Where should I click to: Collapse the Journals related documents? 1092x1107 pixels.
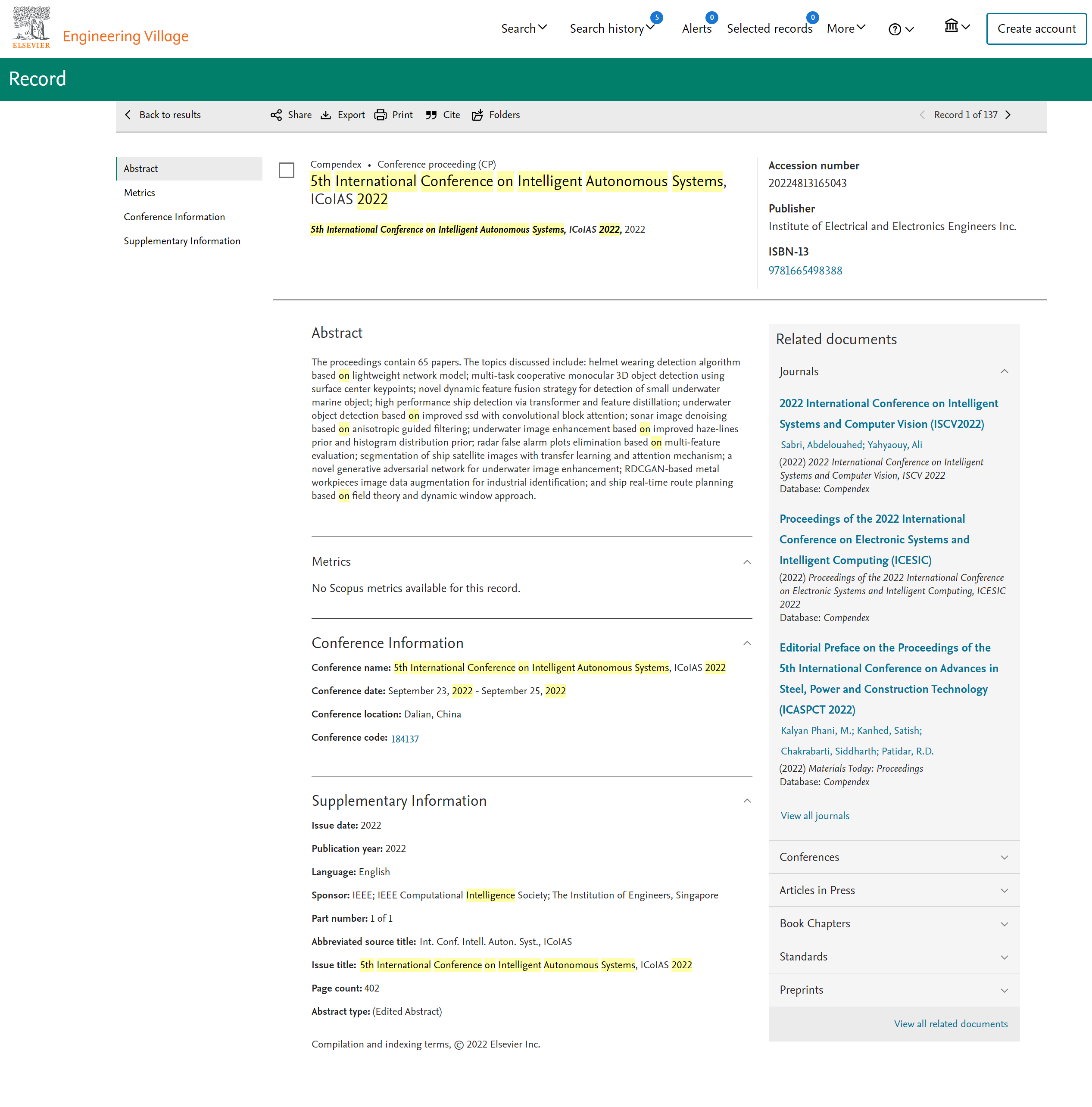click(1005, 371)
